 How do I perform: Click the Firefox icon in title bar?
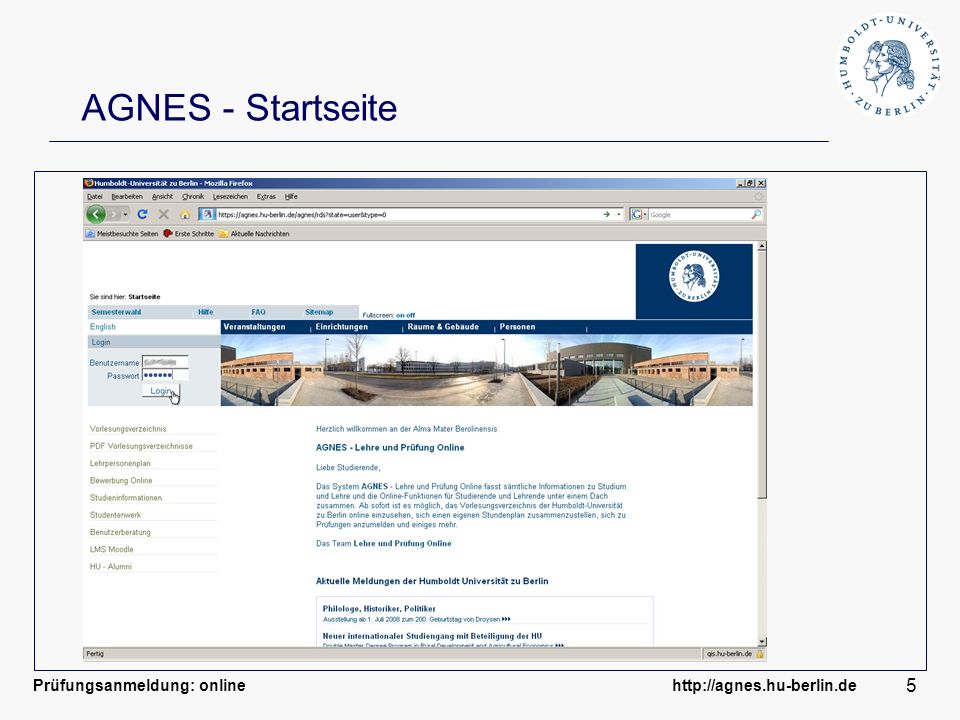89,183
